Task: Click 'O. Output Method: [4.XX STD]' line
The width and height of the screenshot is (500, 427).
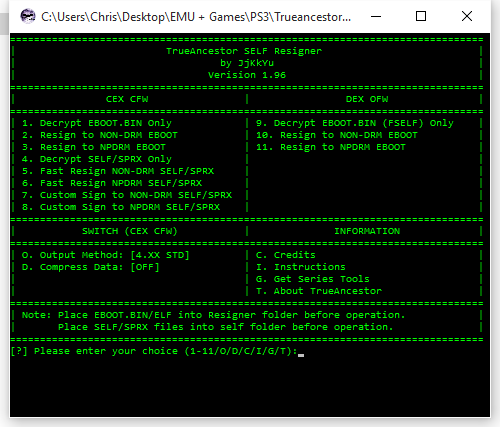Action: point(106,255)
